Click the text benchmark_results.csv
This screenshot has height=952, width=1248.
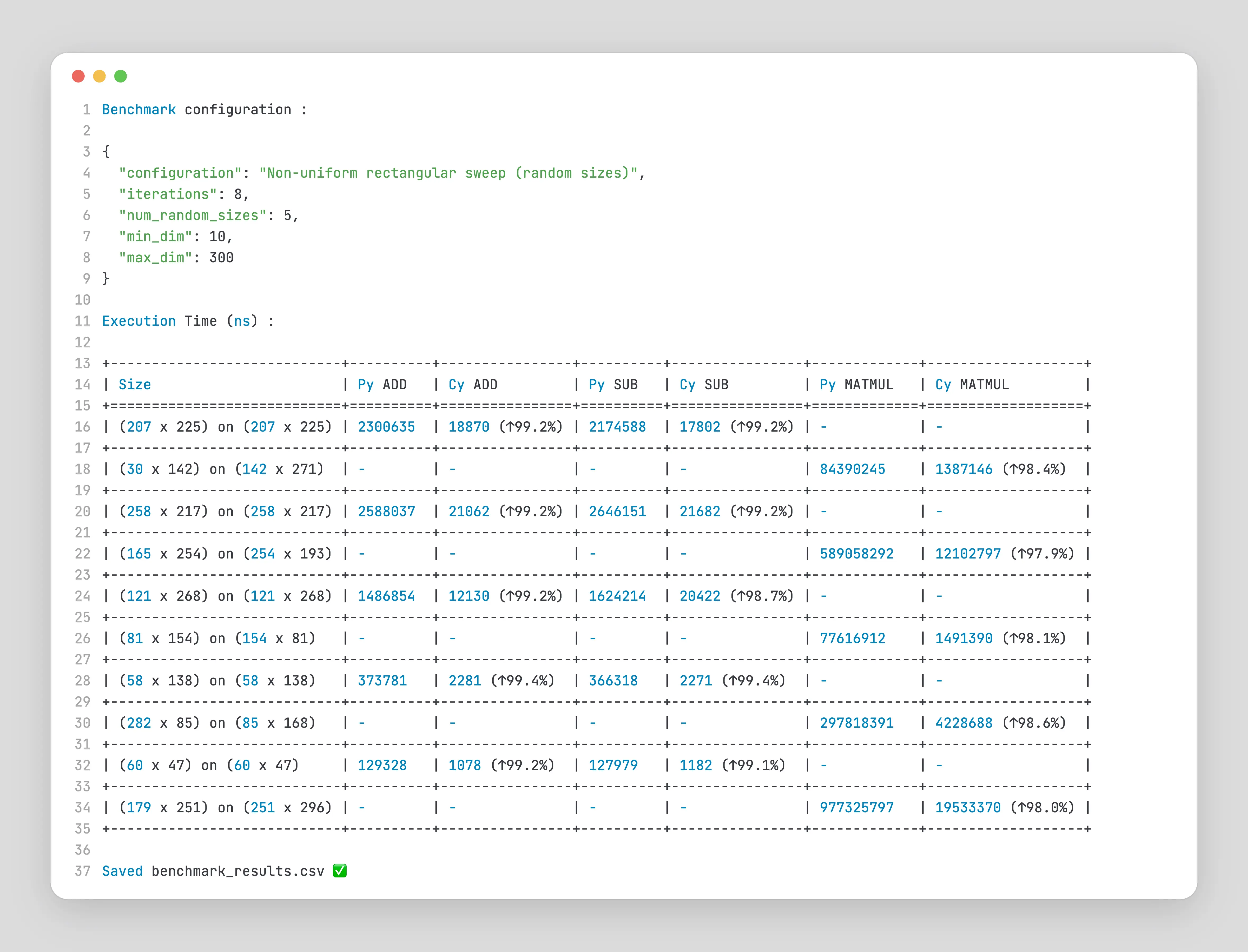pos(238,871)
